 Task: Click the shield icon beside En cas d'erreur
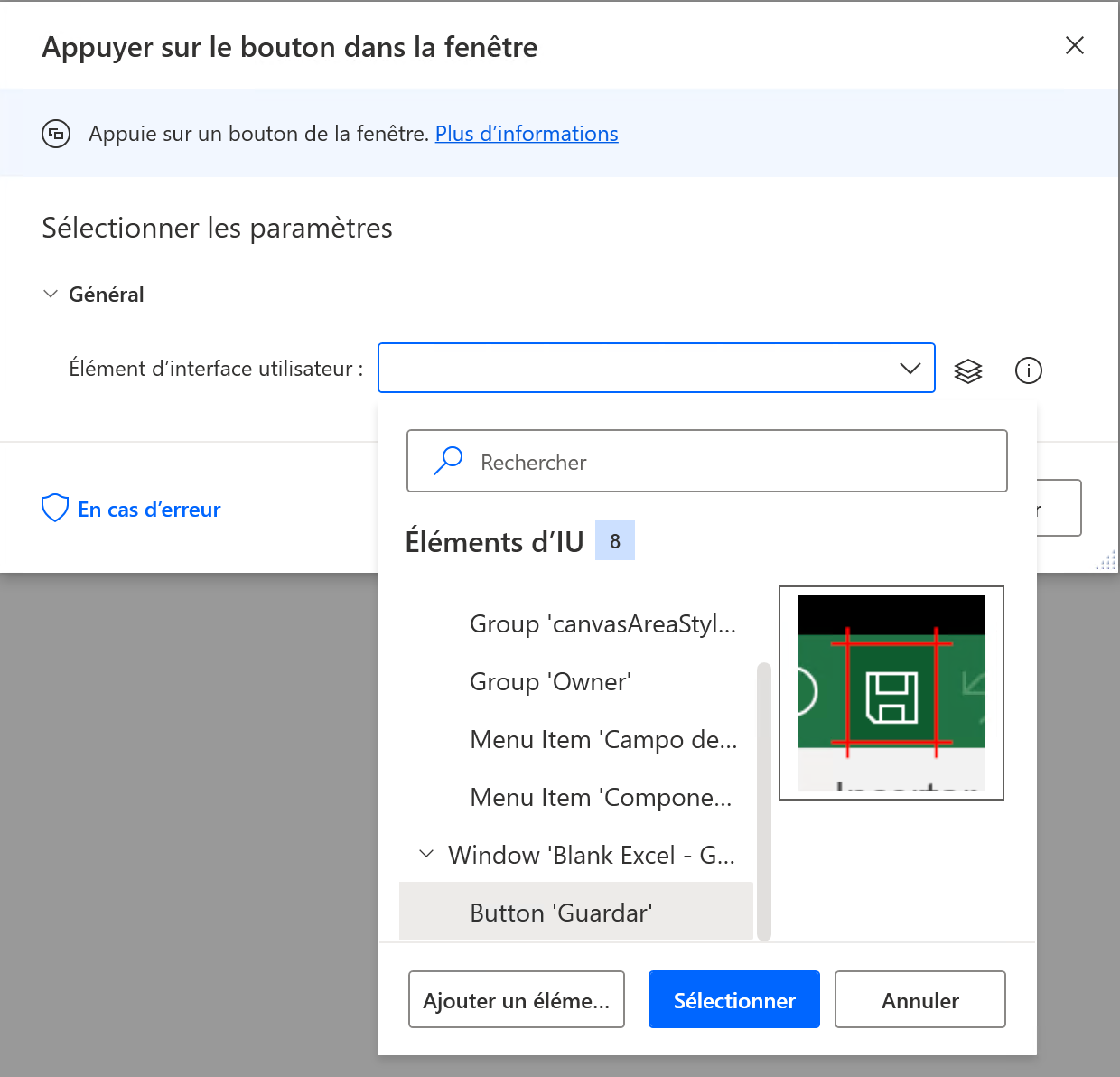pos(55,508)
